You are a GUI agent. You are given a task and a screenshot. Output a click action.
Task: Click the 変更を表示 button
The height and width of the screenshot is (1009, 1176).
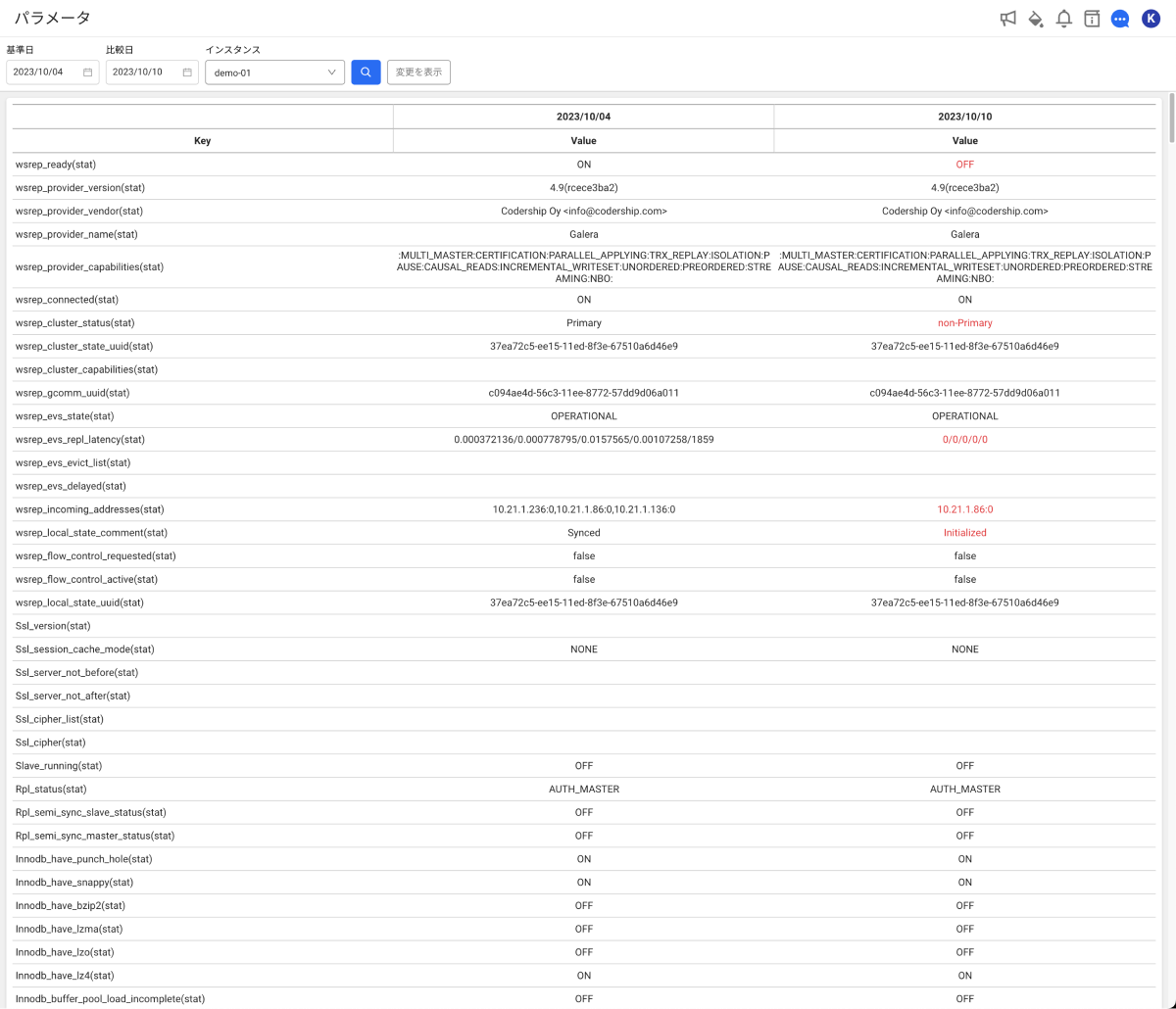(x=418, y=72)
